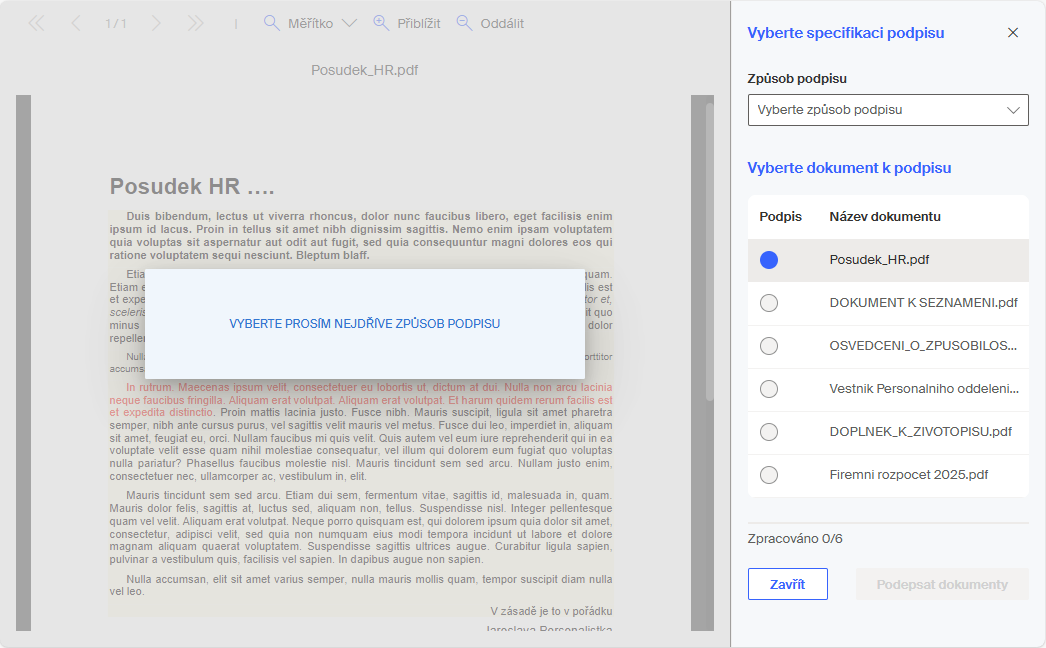This screenshot has height=648, width=1046.
Task: Click the page indicator 1 / 1
Action: tap(116, 24)
